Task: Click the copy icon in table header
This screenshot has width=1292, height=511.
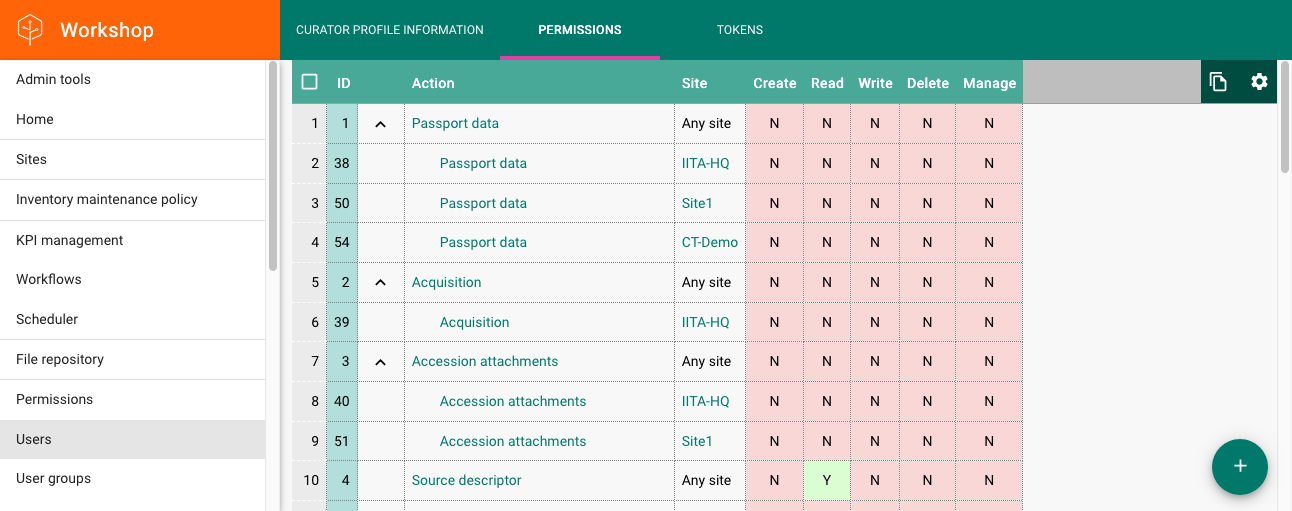Action: tap(1218, 82)
